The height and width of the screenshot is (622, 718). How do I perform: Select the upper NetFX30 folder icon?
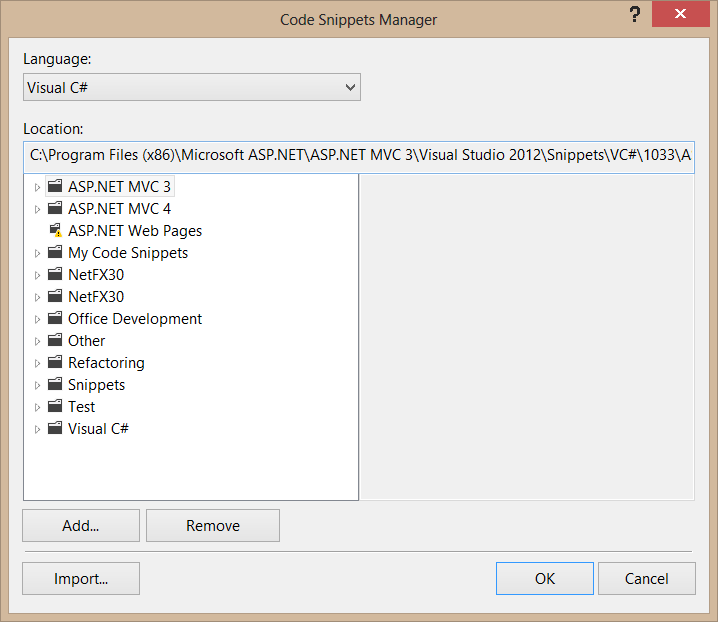point(55,275)
